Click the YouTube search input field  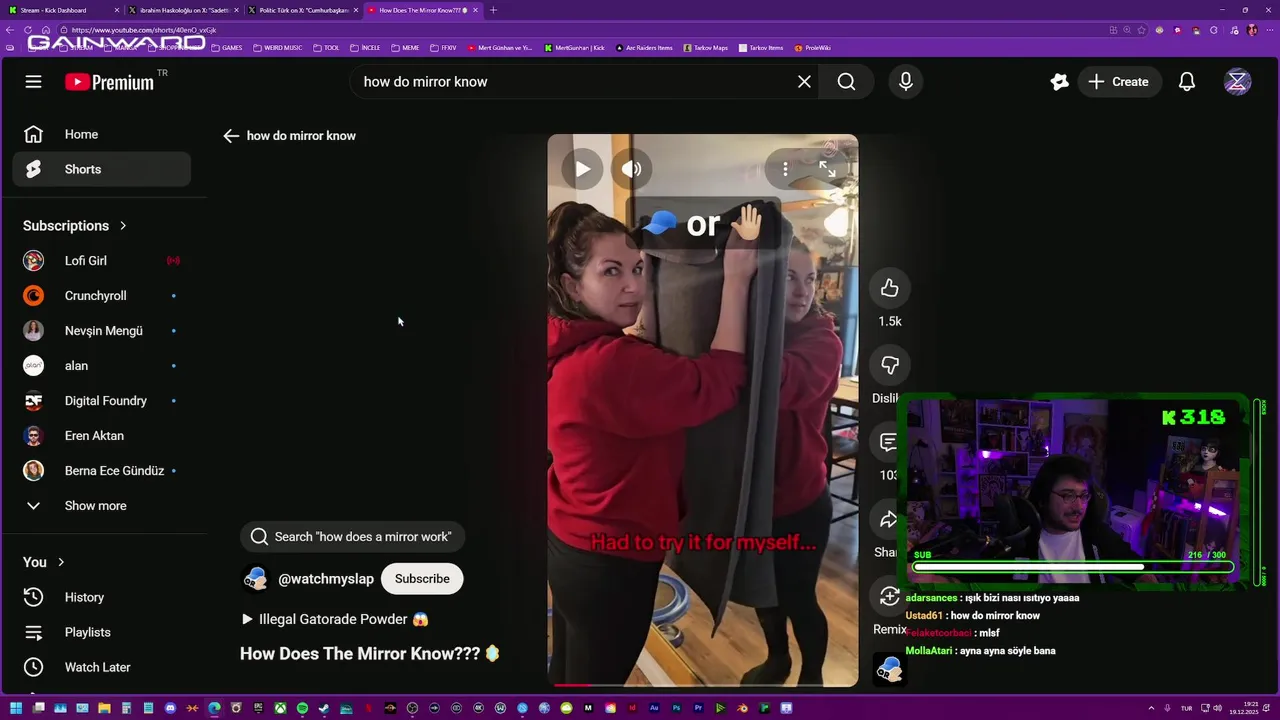(x=575, y=82)
